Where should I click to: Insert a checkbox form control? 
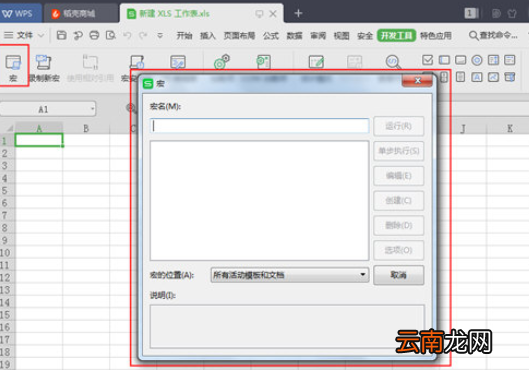(427, 60)
